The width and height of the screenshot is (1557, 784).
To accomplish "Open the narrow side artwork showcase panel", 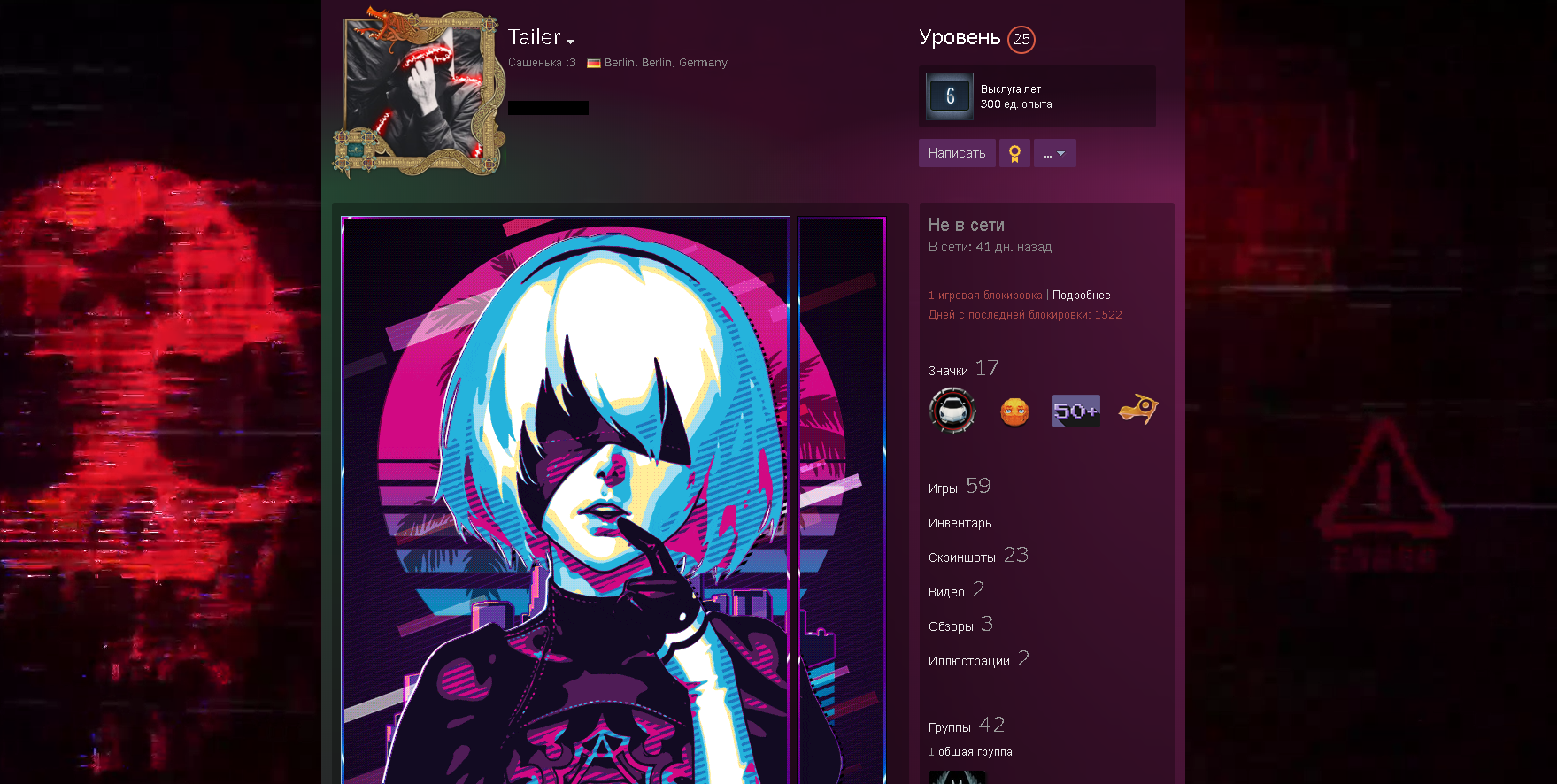I will 842,500.
